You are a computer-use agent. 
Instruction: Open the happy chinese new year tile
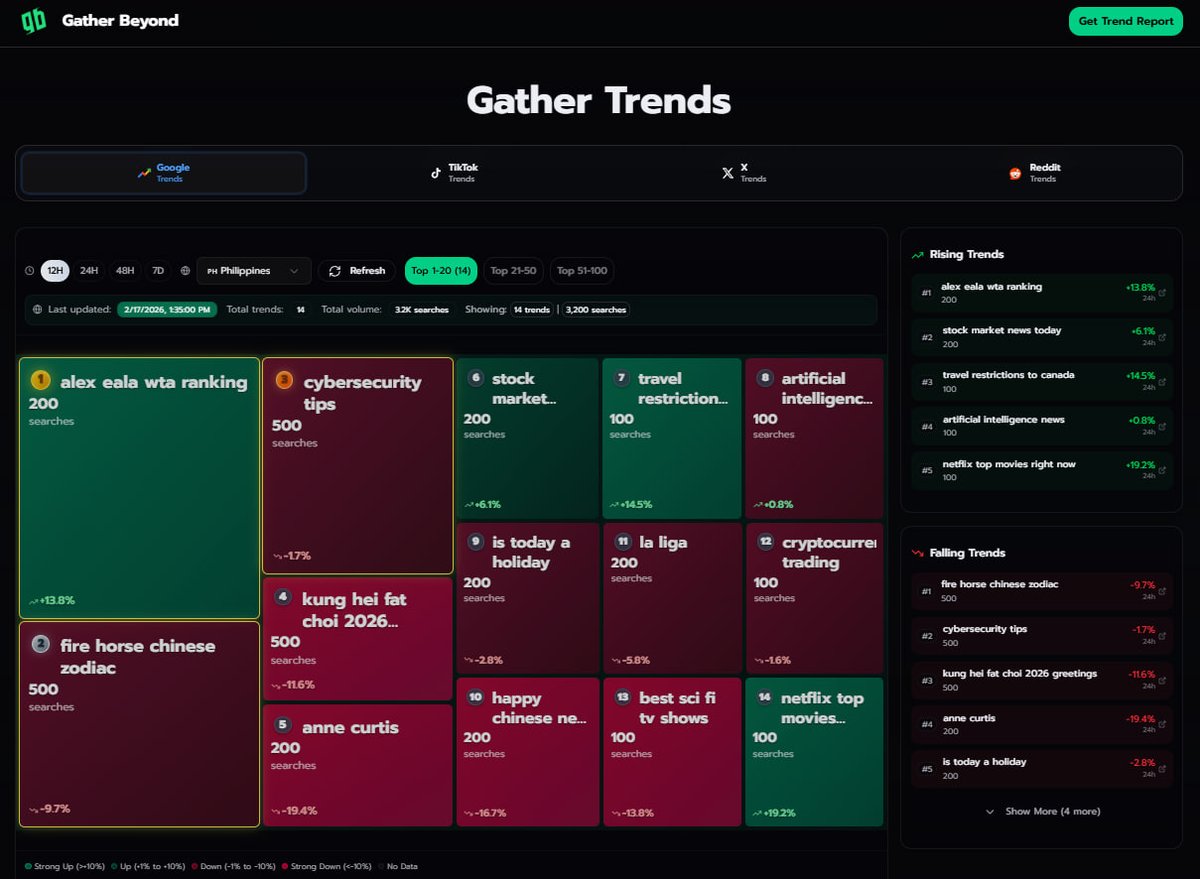pyautogui.click(x=528, y=752)
